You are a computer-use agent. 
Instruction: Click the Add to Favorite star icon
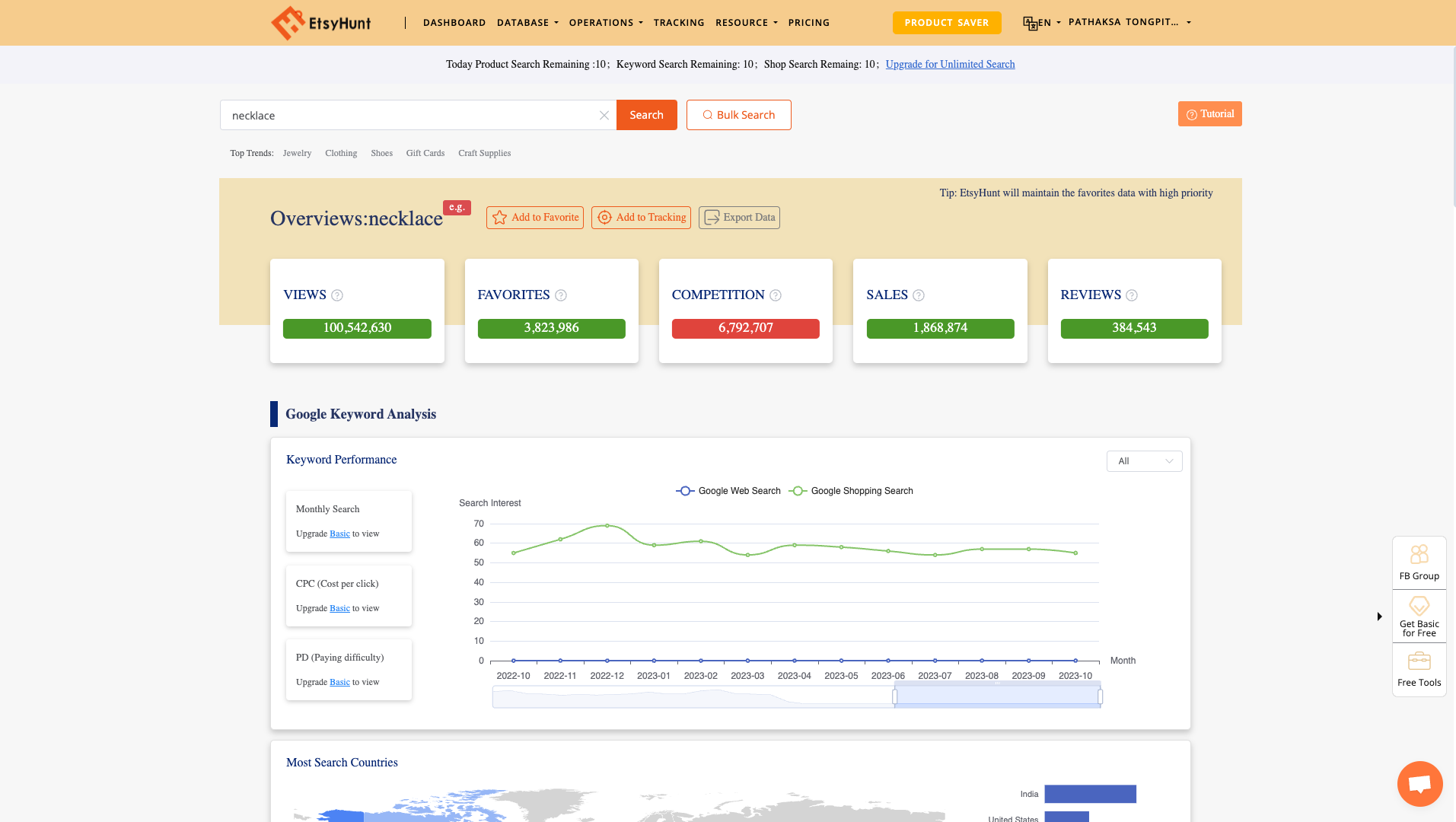[x=499, y=218]
